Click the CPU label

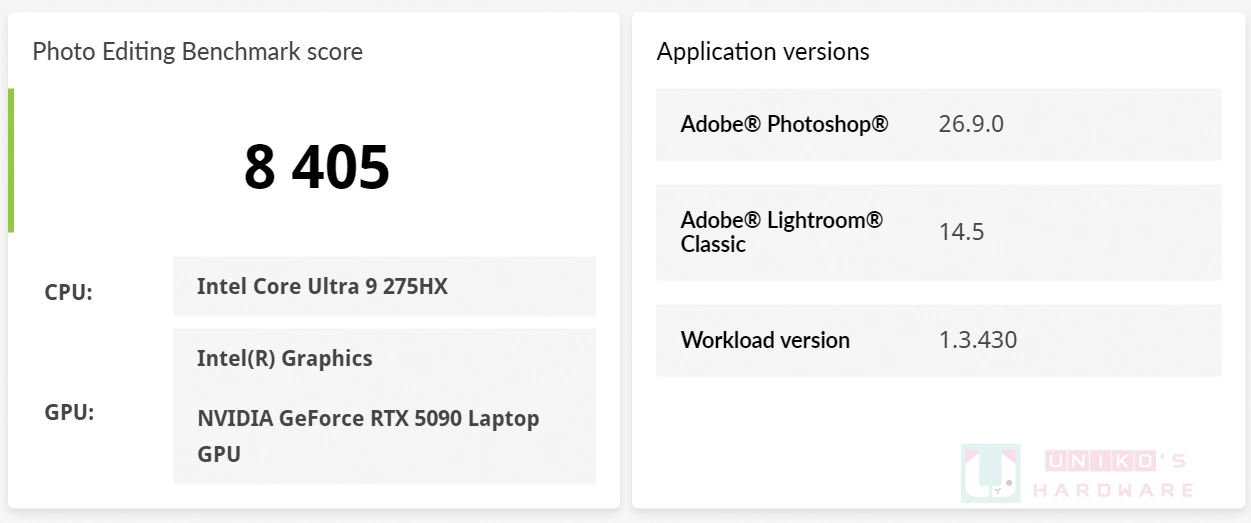point(69,293)
